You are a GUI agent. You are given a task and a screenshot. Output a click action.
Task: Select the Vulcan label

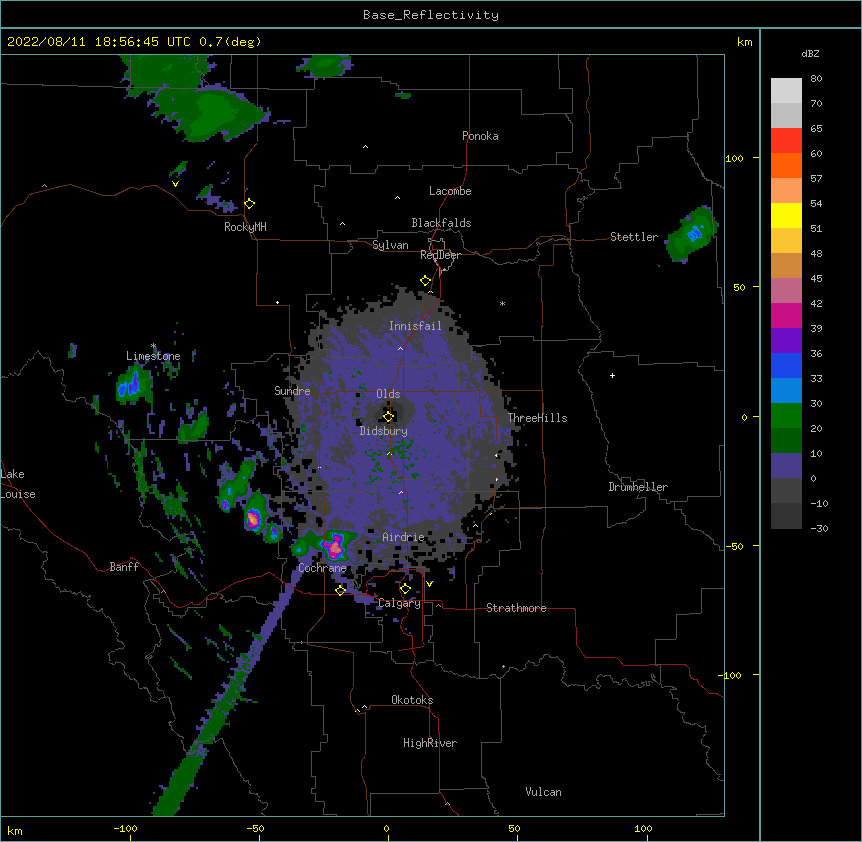click(543, 792)
